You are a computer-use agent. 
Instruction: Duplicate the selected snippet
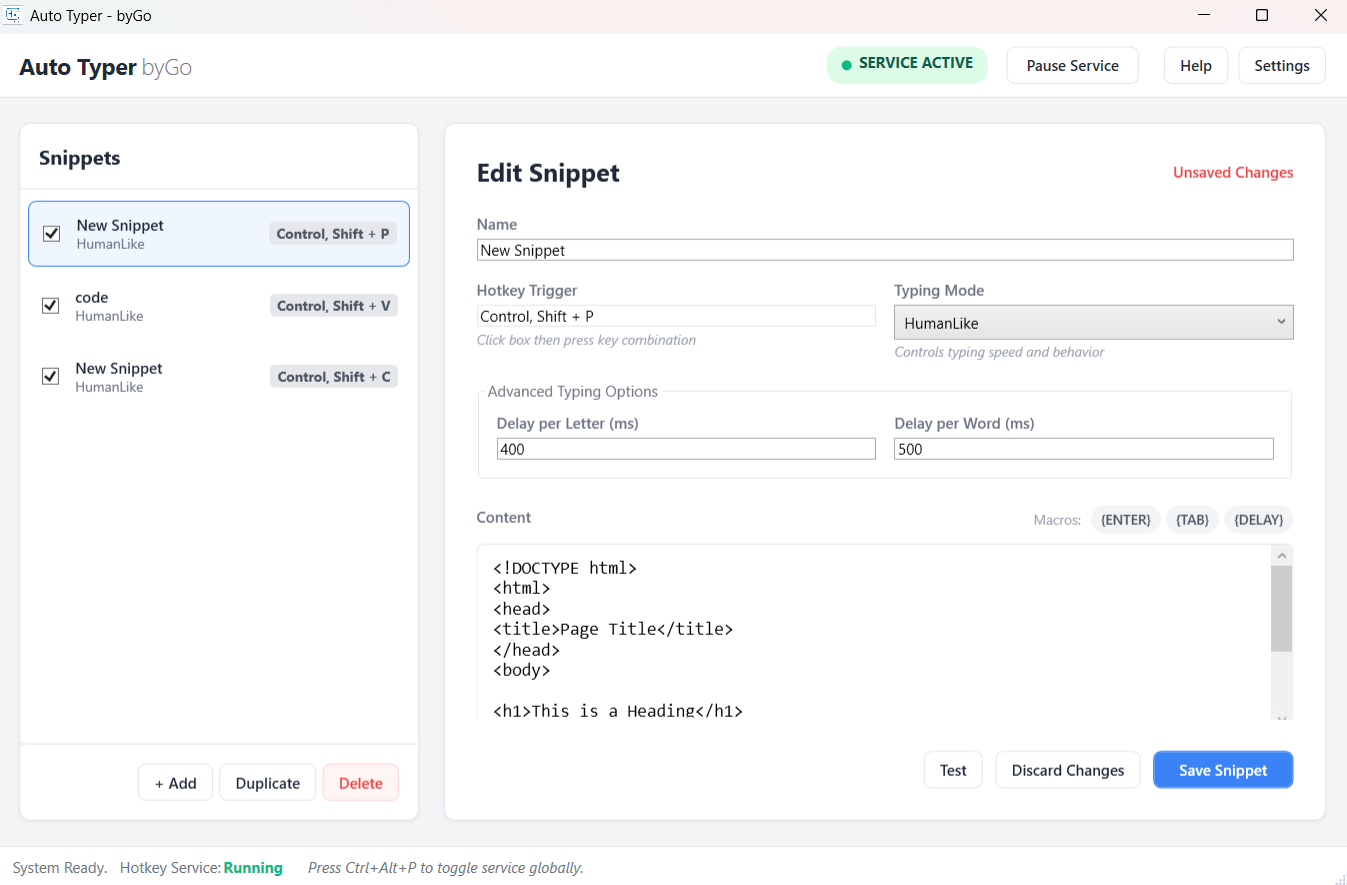tap(267, 783)
